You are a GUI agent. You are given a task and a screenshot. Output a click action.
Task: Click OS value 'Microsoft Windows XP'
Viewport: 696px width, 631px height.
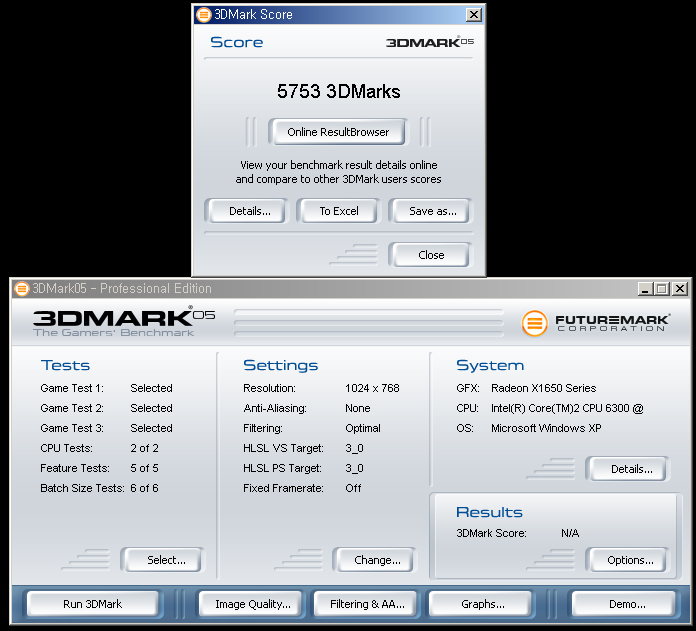(x=546, y=428)
